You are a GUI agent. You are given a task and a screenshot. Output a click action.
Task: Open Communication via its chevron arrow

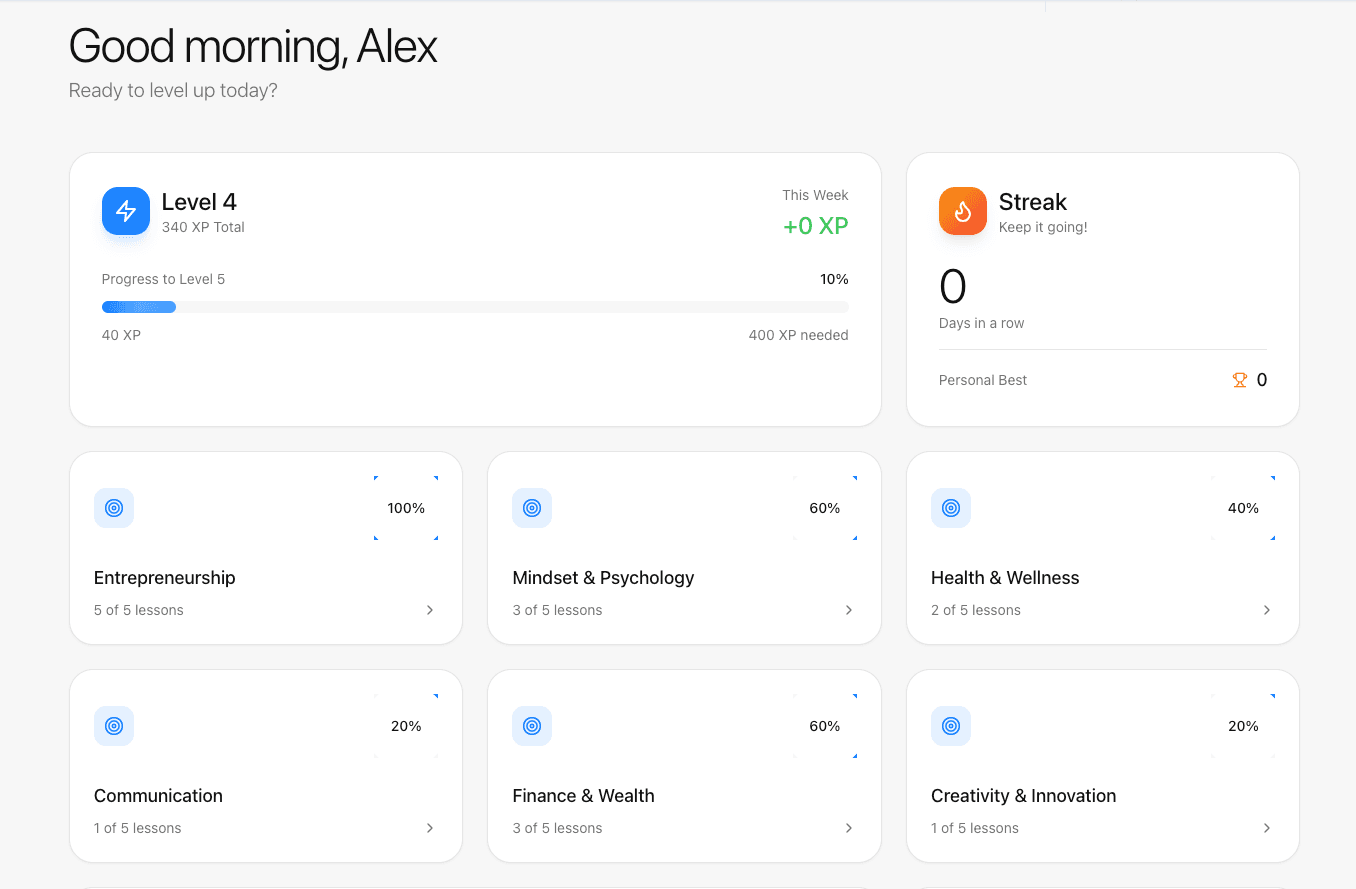click(430, 828)
